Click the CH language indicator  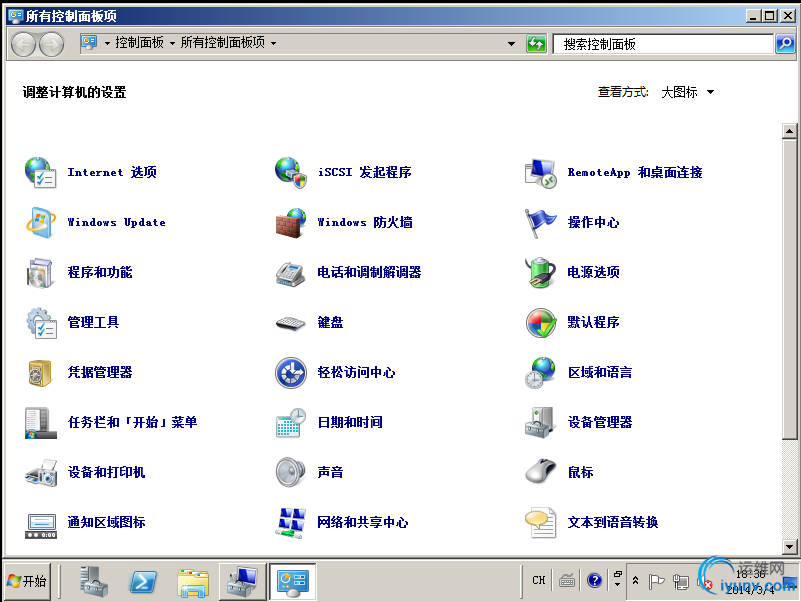point(538,581)
